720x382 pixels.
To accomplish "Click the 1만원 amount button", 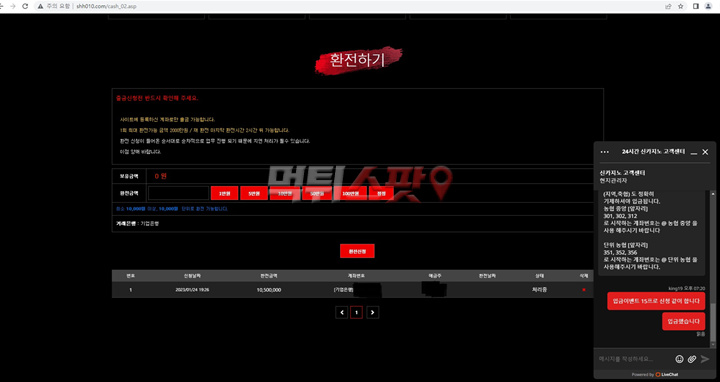I will click(224, 193).
